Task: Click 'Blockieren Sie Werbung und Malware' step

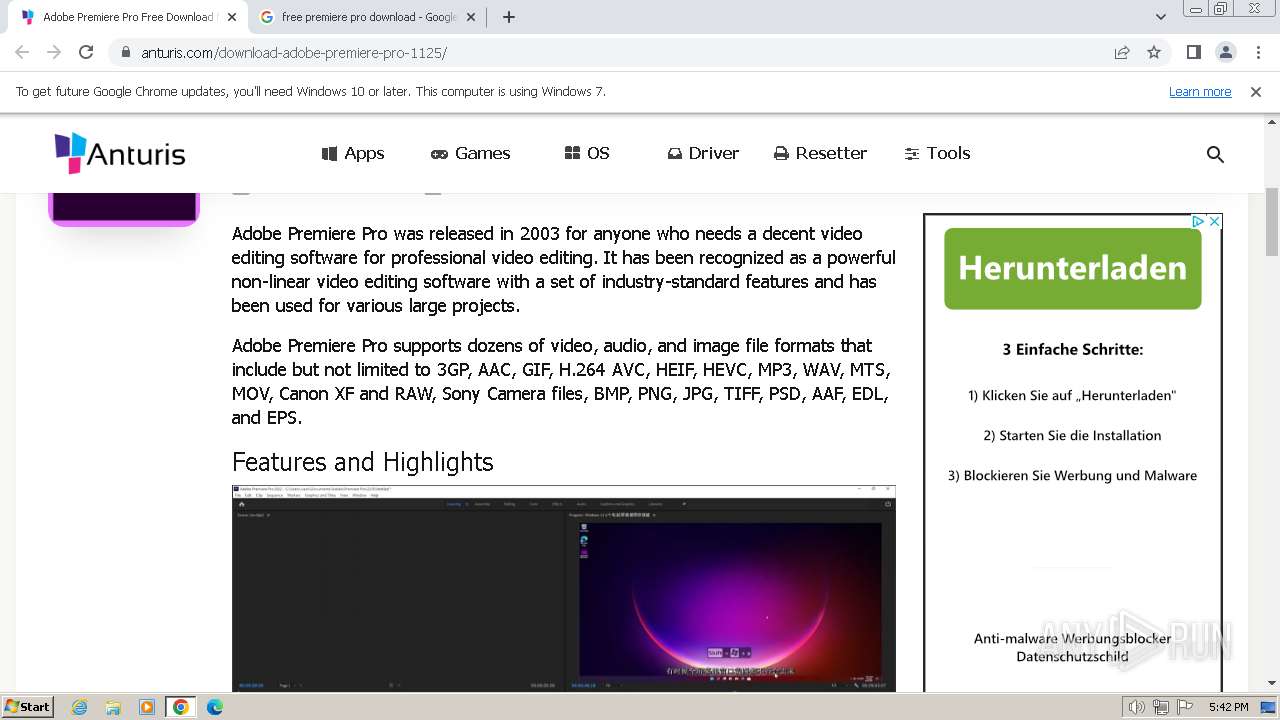Action: [x=1072, y=475]
